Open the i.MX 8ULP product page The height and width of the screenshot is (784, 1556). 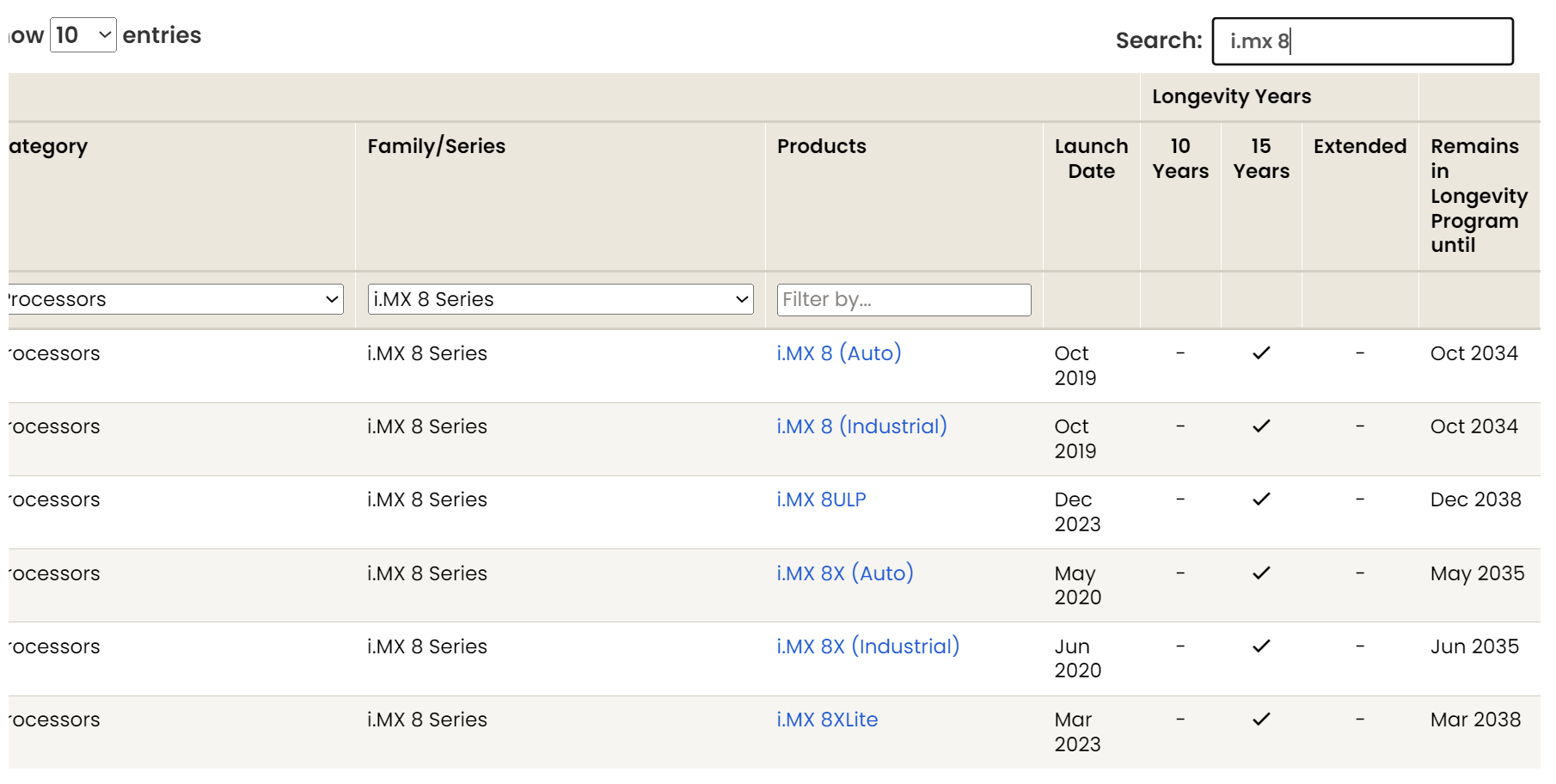(x=821, y=499)
